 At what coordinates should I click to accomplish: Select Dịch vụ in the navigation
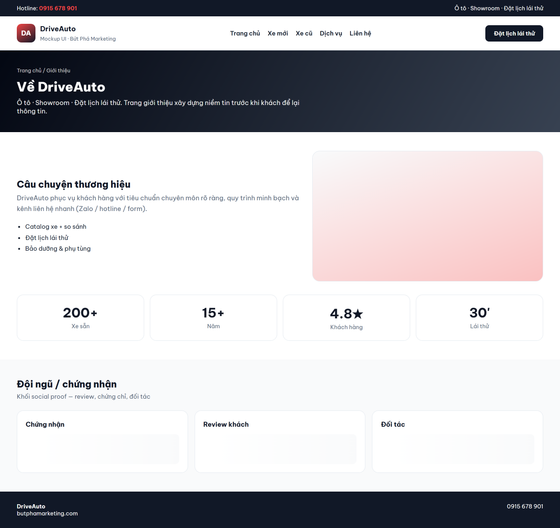click(331, 33)
